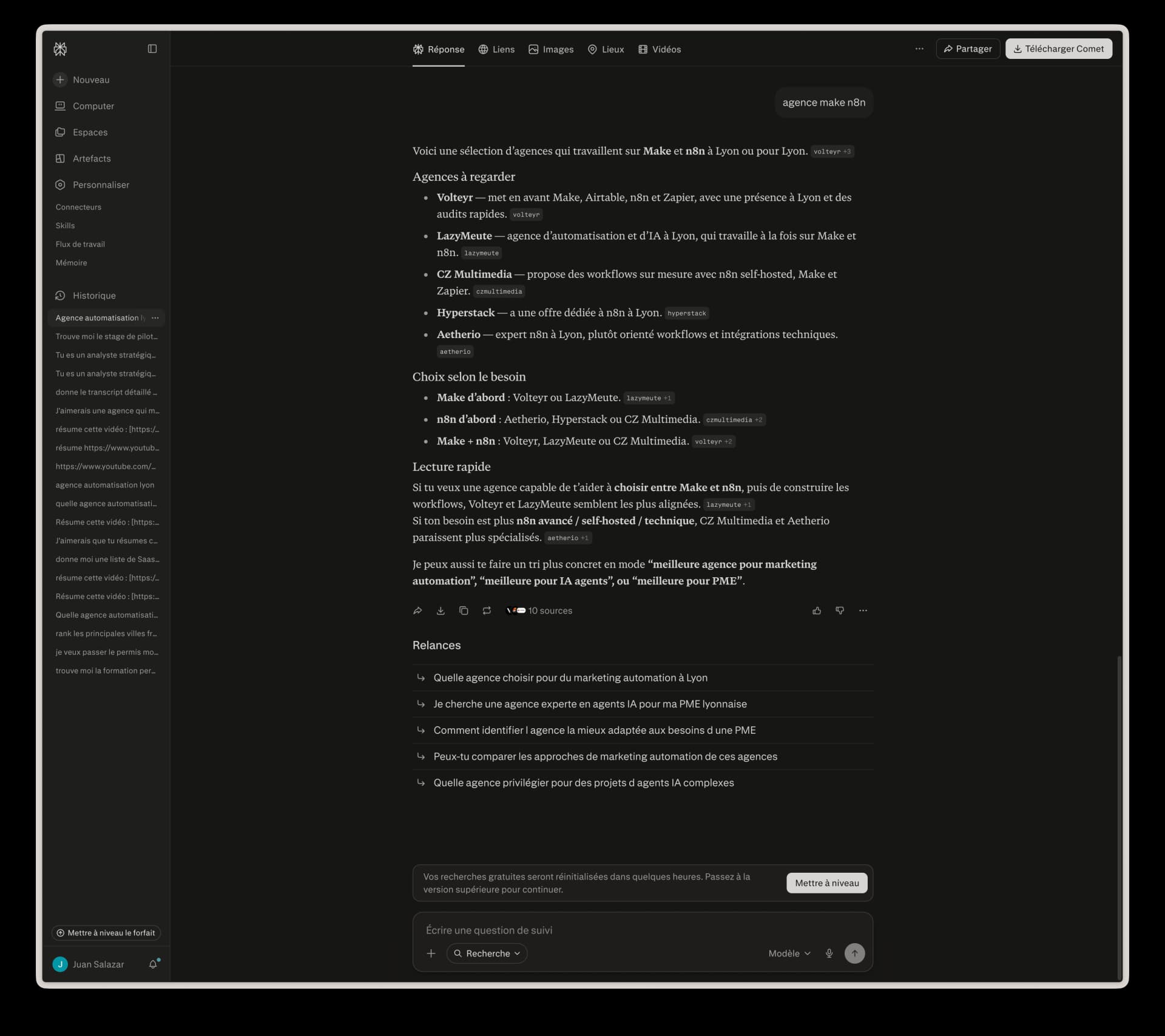Open history item 'je veux passer le permis mo…'
This screenshot has height=1036, width=1165.
(x=106, y=652)
